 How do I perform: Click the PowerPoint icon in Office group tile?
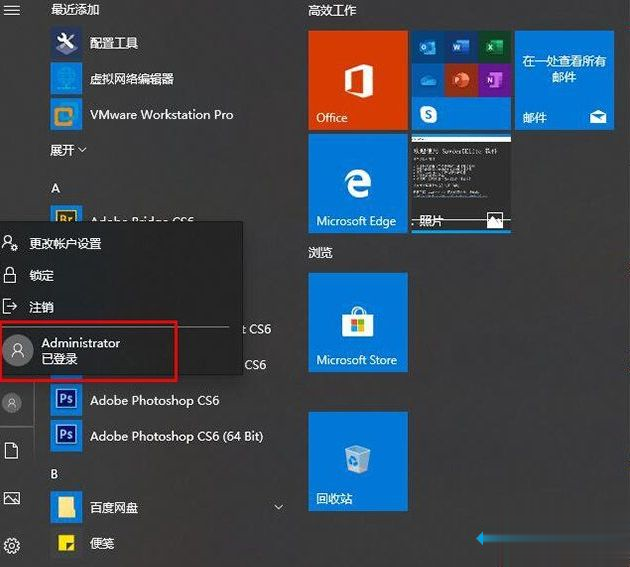point(461,81)
